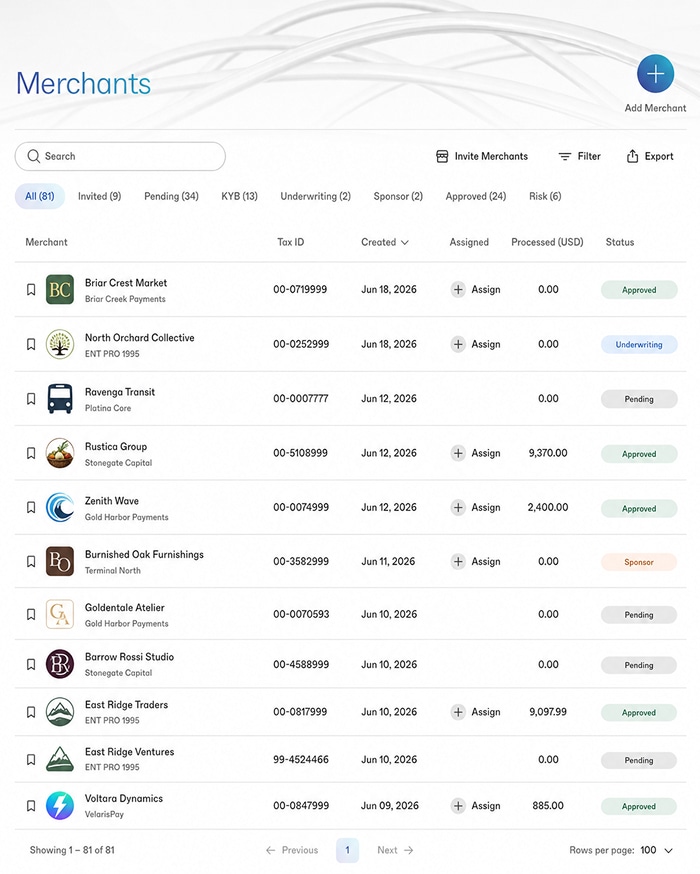Click the Invite Merchants storefront icon
Viewport: 700px width, 874px height.
(x=442, y=157)
